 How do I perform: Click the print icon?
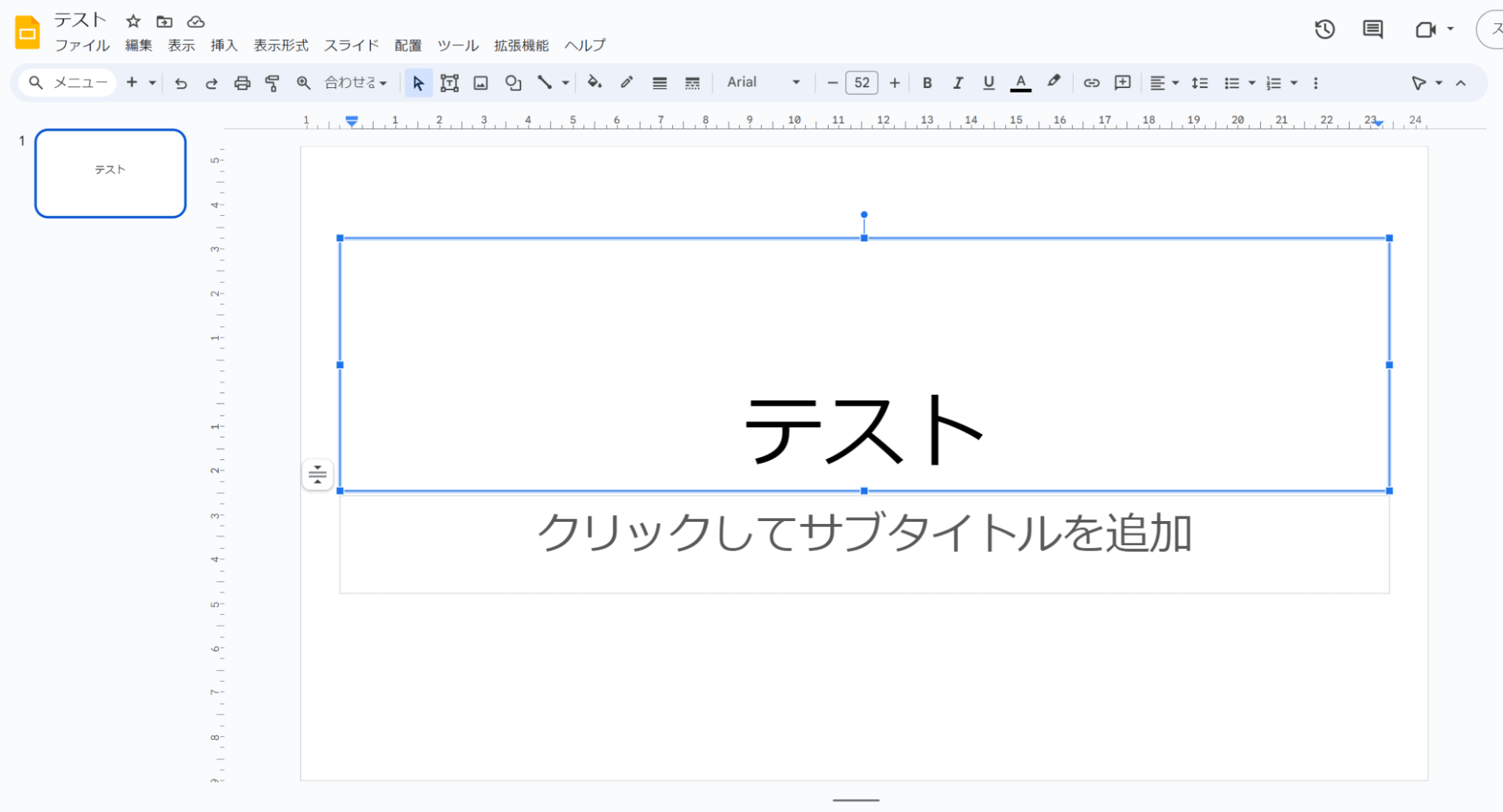click(241, 83)
